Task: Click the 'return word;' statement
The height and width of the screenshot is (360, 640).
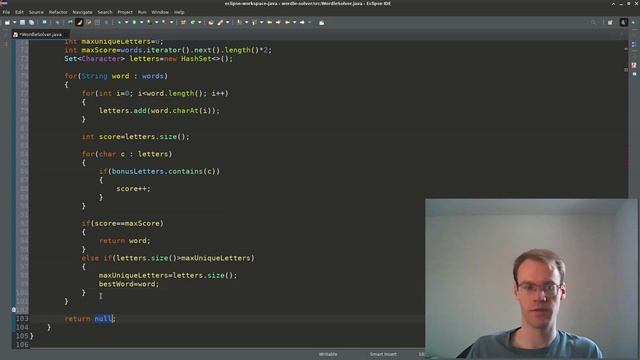Action: (124, 241)
